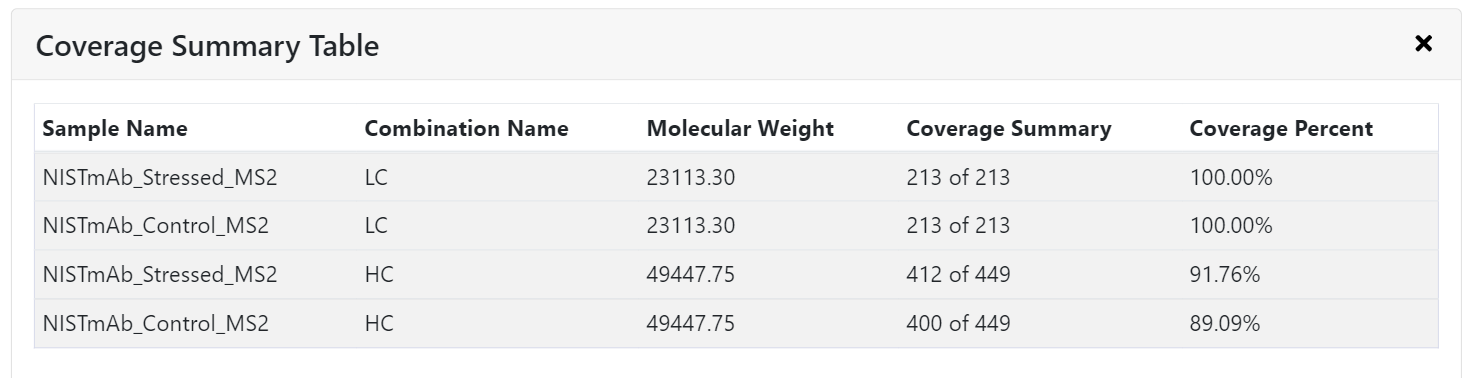Click the 89.09% coverage percent cell

[x=1225, y=324]
